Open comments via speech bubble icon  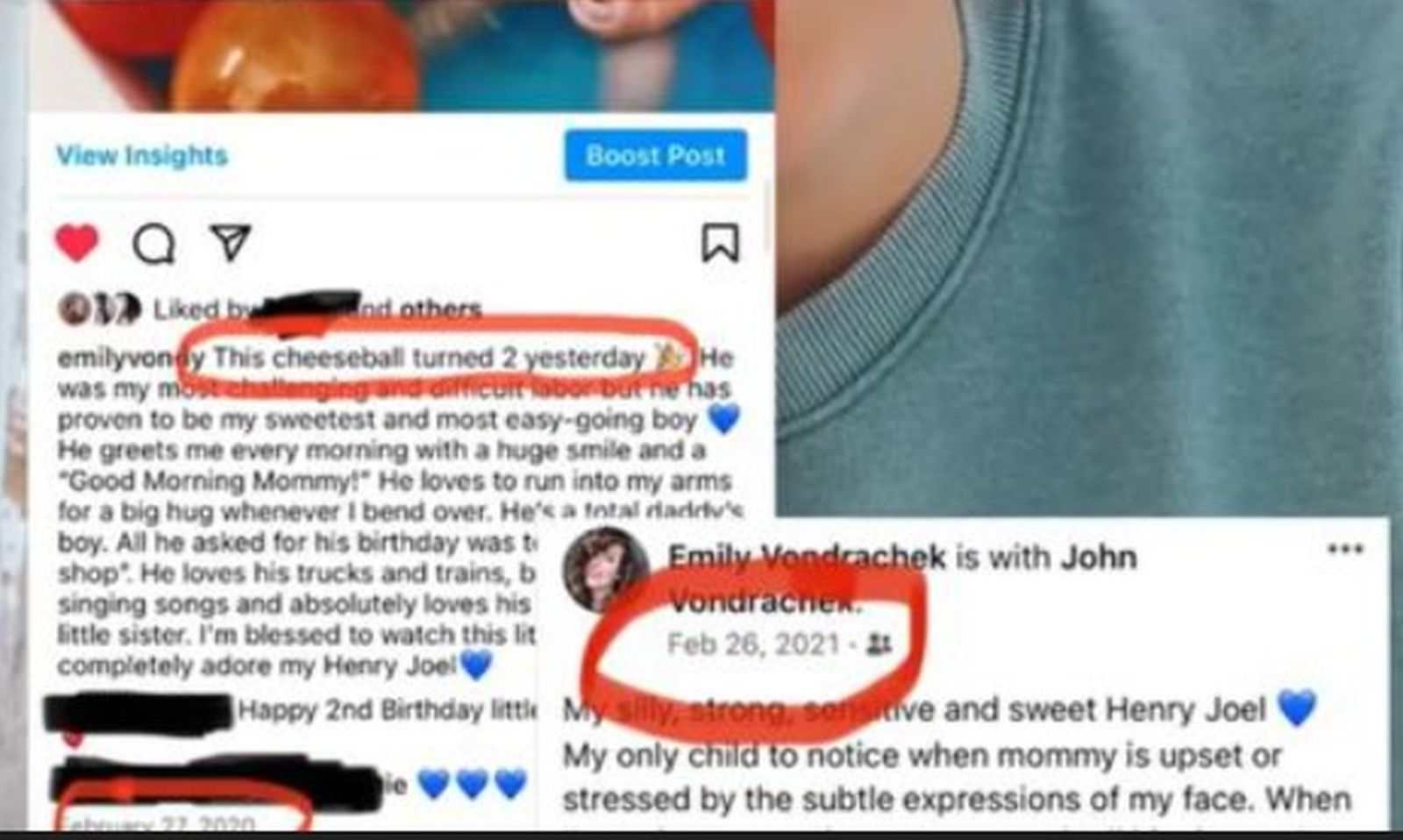coord(153,245)
